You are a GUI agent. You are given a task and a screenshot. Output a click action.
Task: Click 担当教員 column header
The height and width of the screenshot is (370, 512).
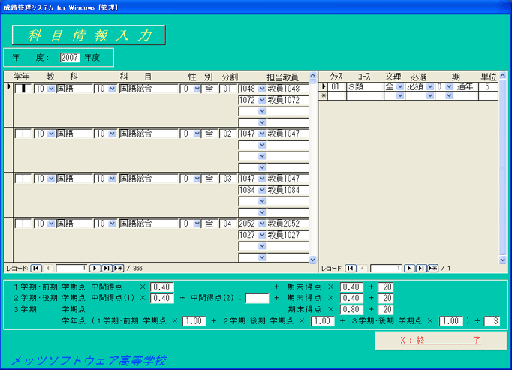(x=282, y=77)
